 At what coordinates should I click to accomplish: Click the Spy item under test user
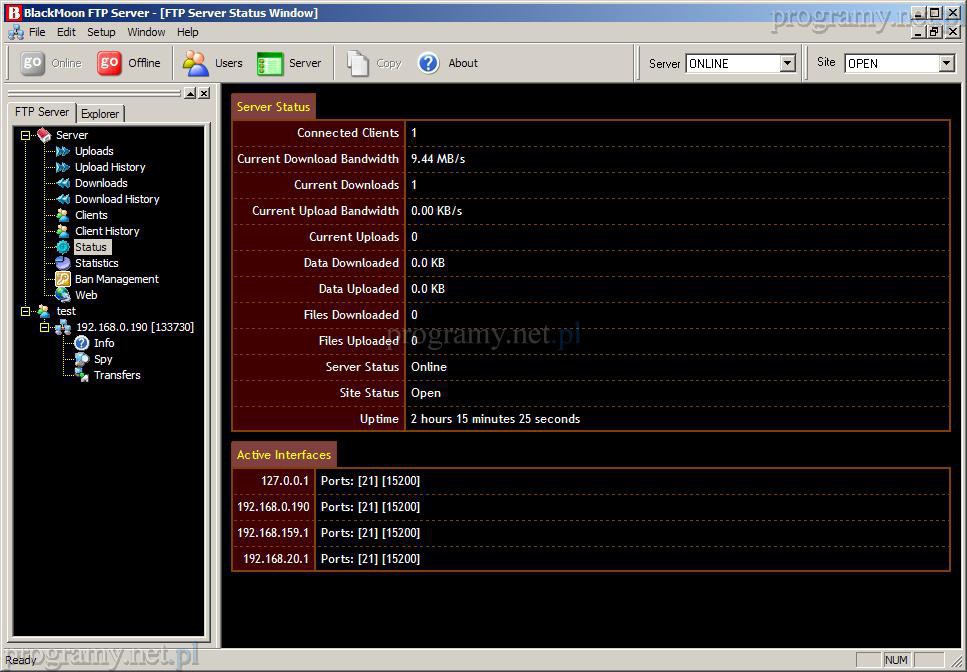[103, 359]
